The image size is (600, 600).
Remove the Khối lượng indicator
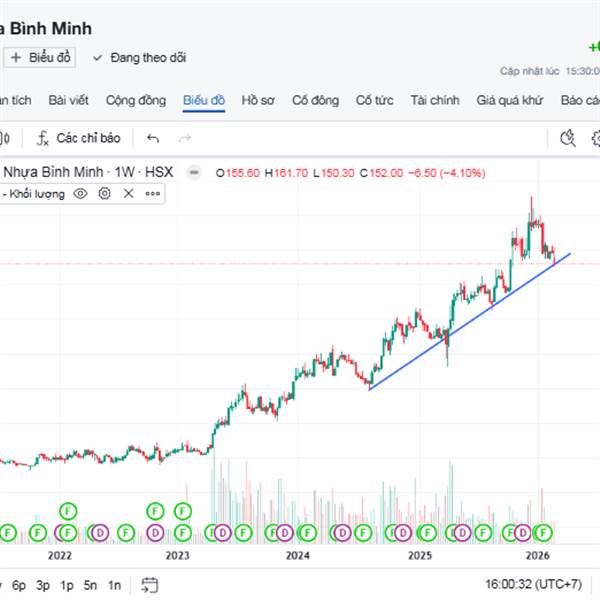point(128,194)
